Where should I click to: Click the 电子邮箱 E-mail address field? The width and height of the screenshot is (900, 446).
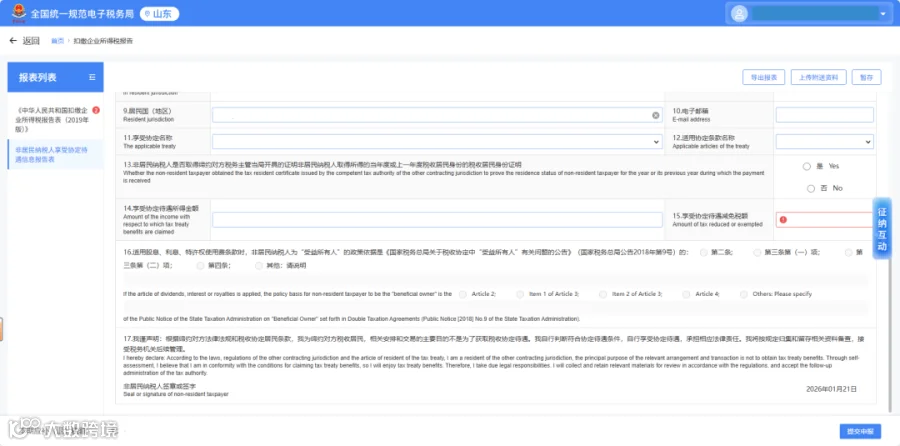(824, 115)
